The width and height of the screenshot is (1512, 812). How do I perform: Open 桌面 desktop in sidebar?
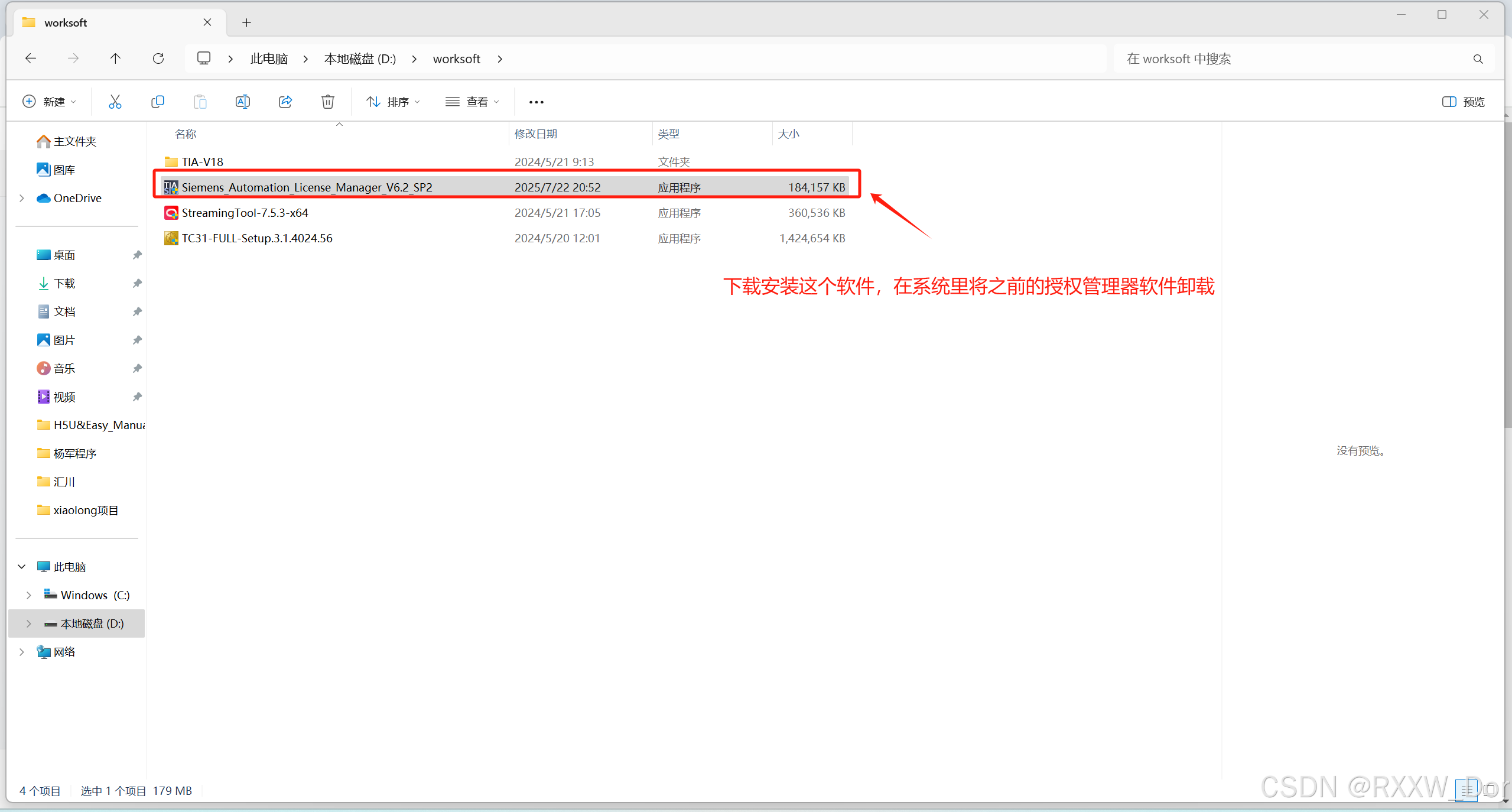tap(56, 255)
